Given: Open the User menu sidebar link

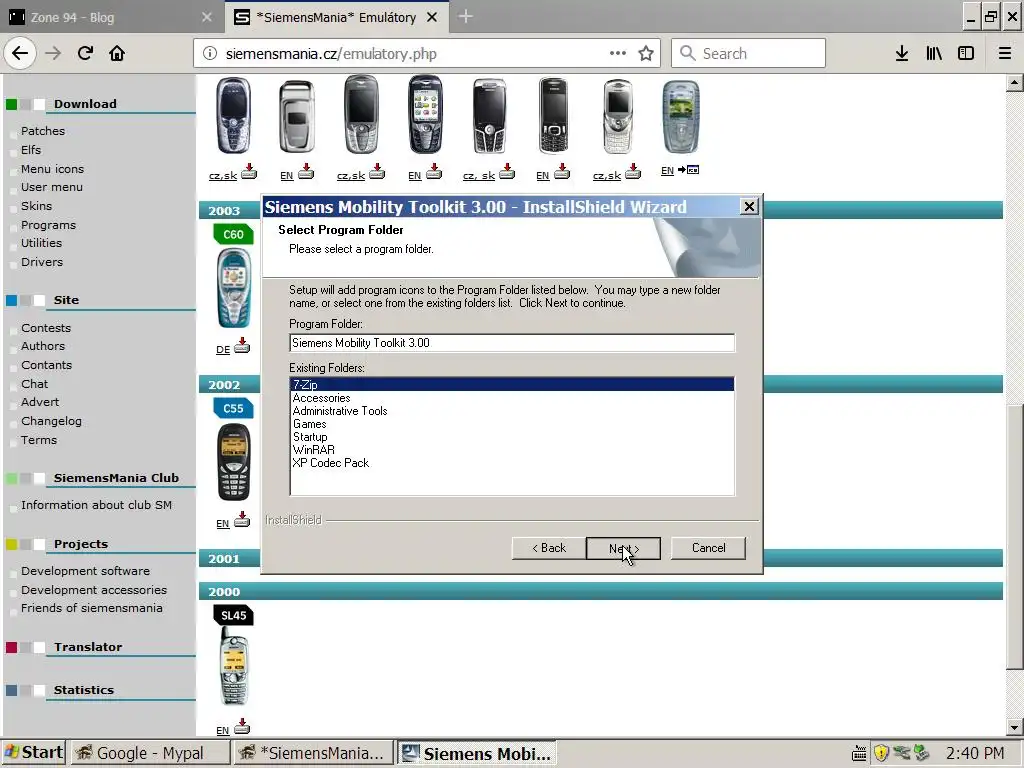Looking at the screenshot, I should click(52, 187).
